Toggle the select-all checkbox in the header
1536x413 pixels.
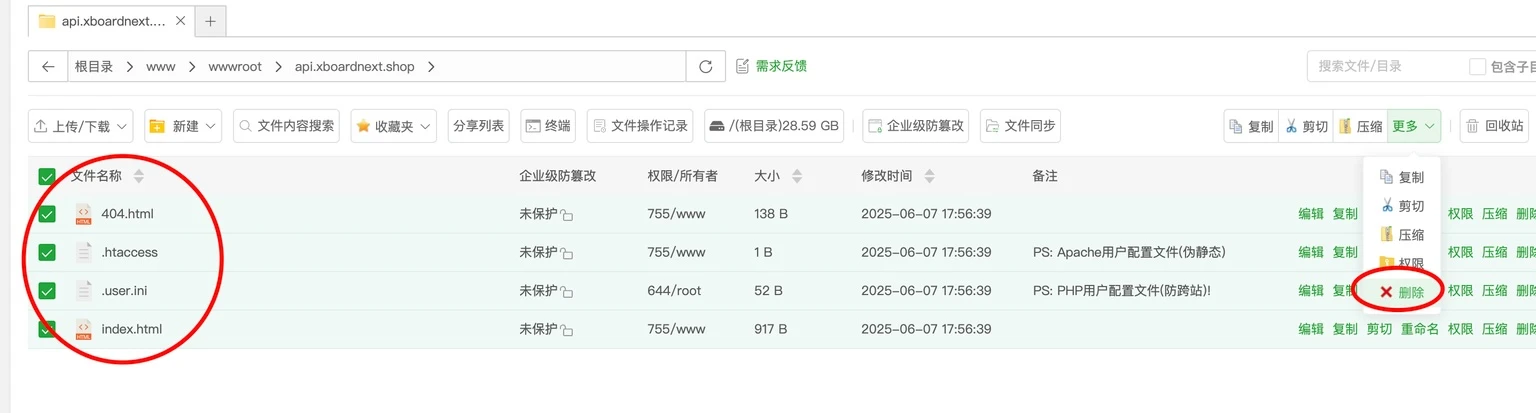coord(47,177)
